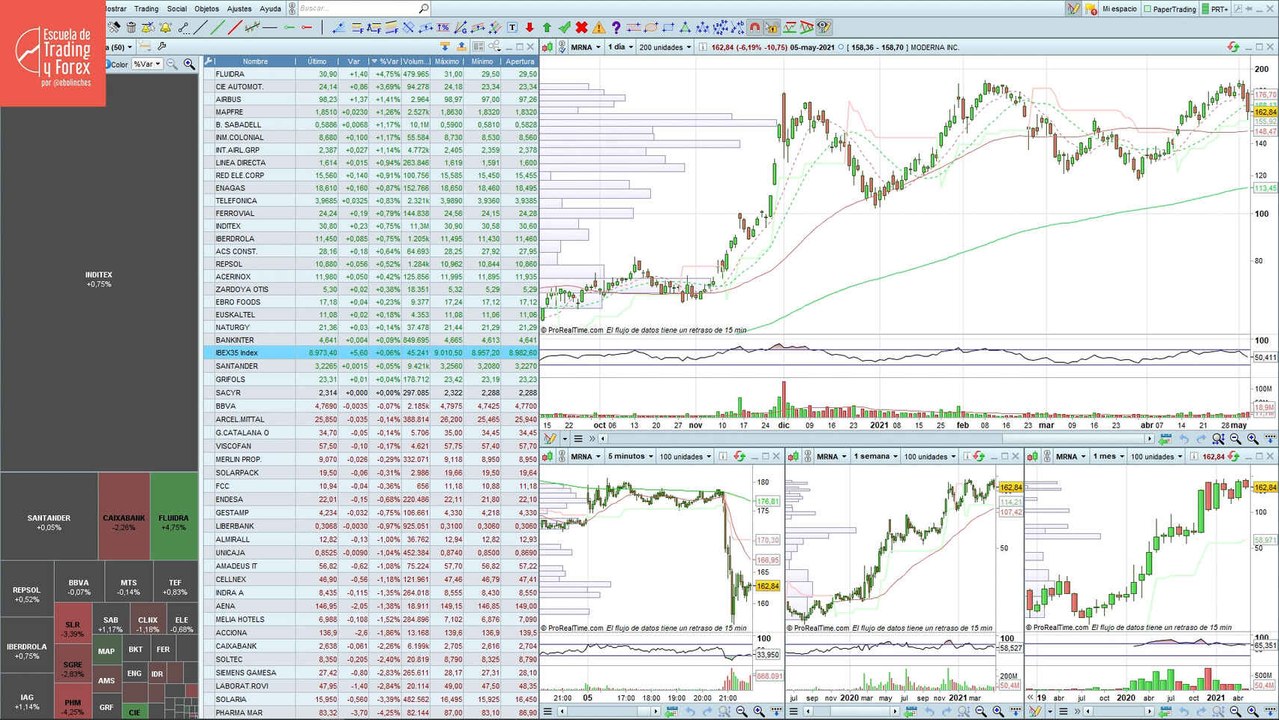Toggle the eye hide-objects tool

(x=822, y=27)
